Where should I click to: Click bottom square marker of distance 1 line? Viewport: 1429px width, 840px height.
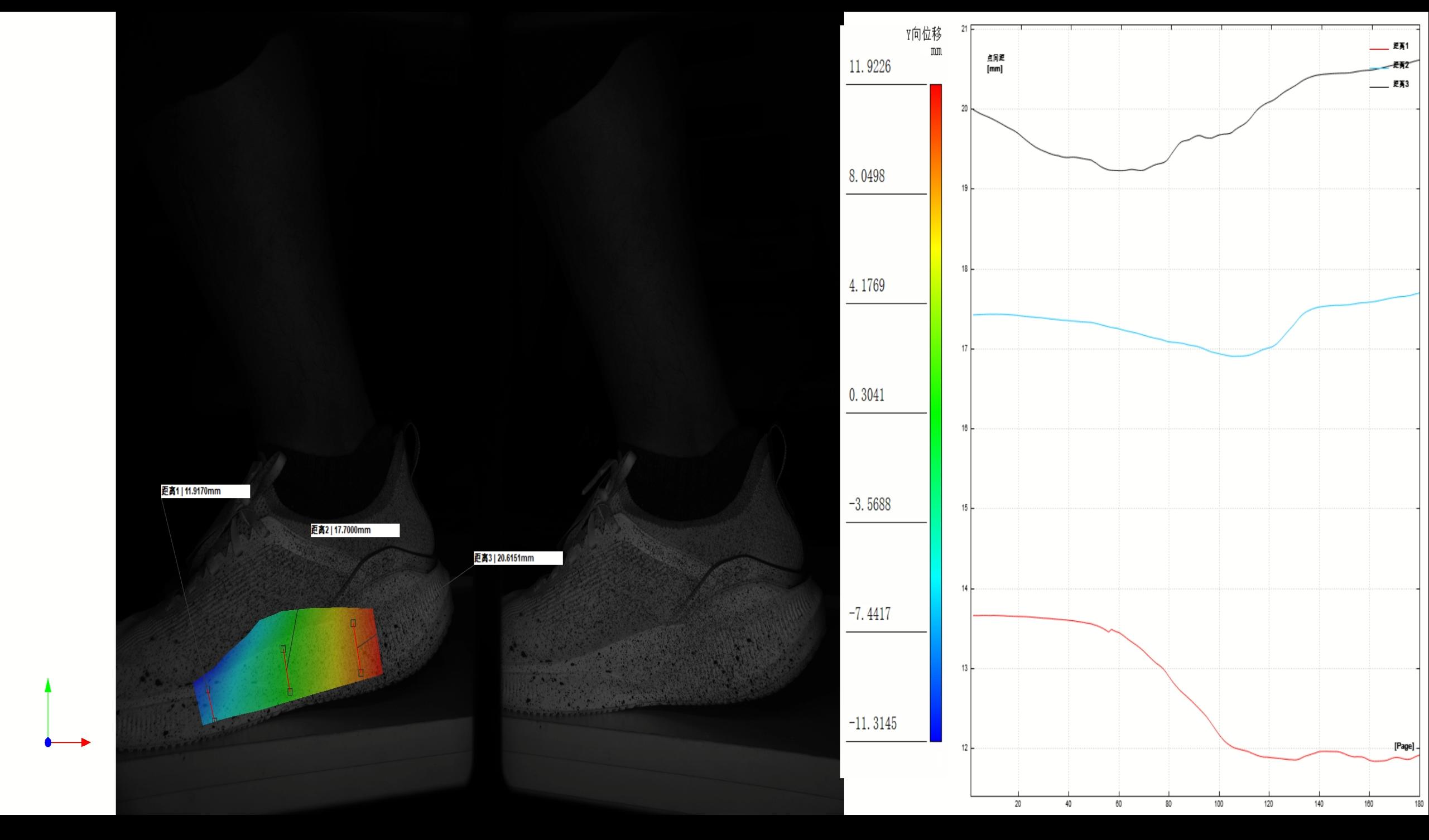click(214, 721)
